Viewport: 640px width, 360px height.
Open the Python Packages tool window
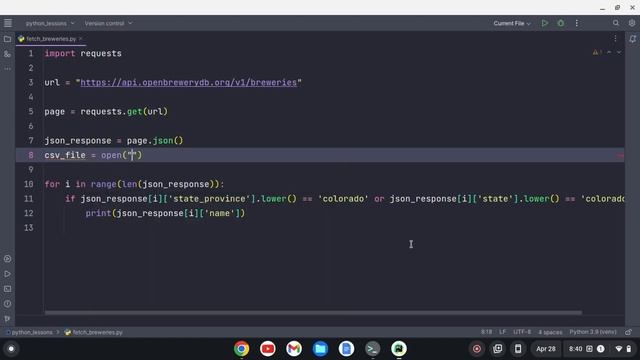click(7, 259)
